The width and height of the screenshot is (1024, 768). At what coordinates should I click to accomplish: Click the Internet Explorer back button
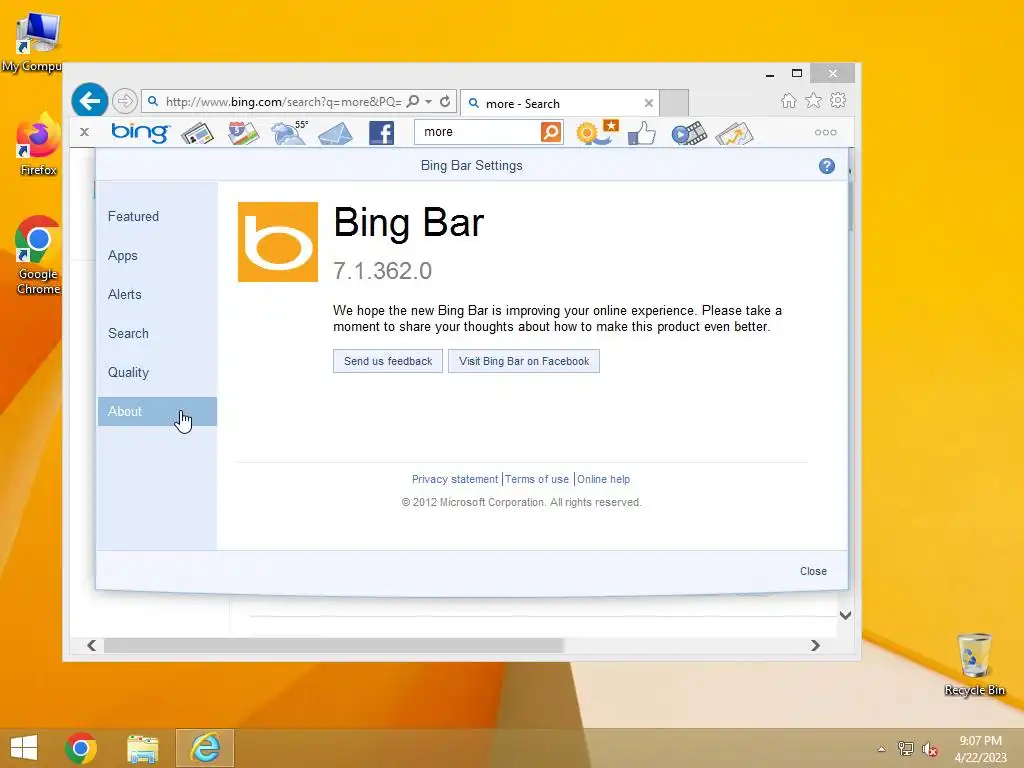[x=89, y=101]
